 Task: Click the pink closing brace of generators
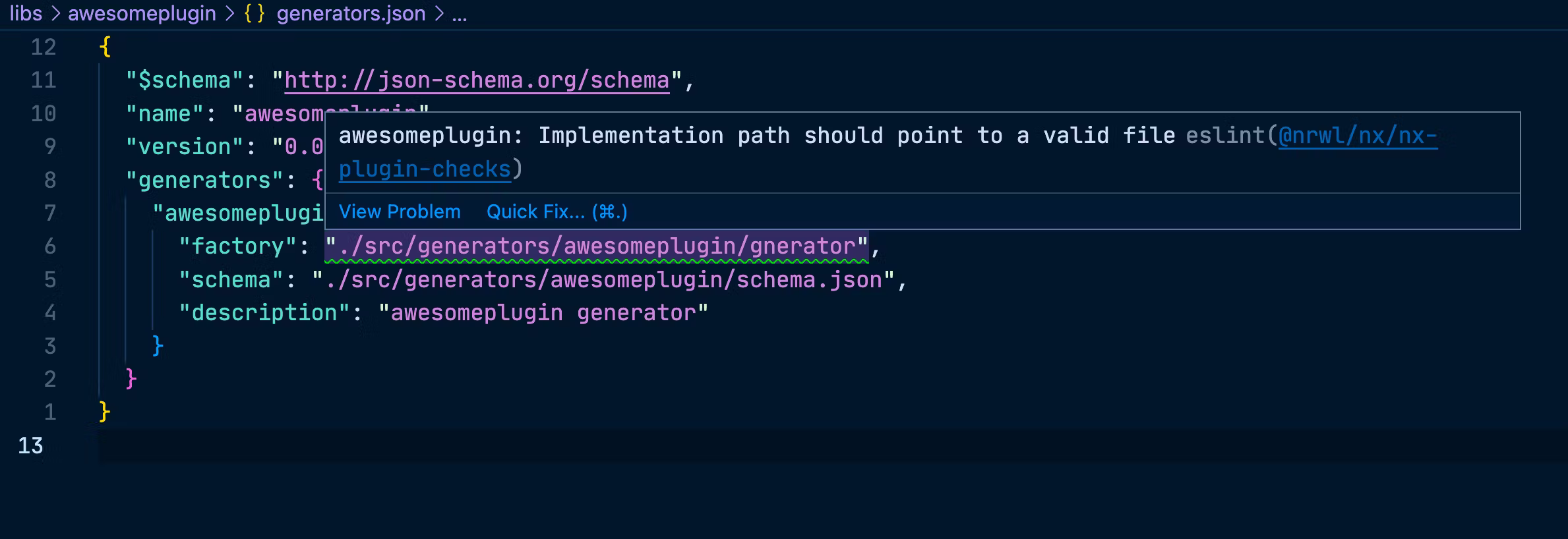coord(131,379)
